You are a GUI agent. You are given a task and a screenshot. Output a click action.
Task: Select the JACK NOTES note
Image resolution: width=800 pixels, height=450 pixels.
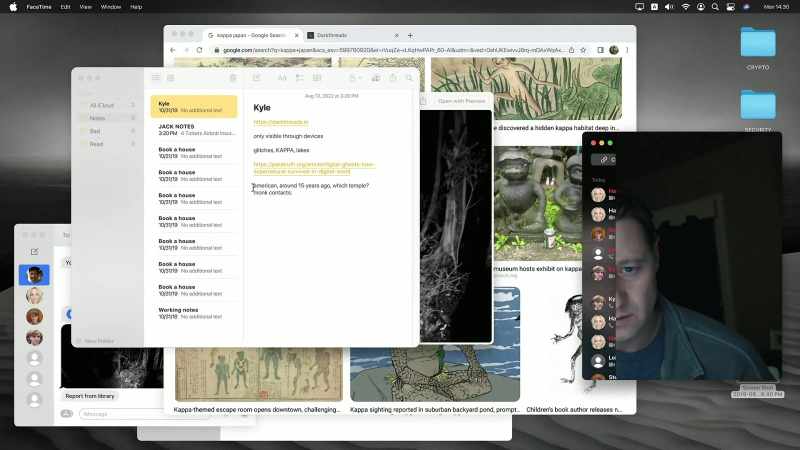[194, 130]
